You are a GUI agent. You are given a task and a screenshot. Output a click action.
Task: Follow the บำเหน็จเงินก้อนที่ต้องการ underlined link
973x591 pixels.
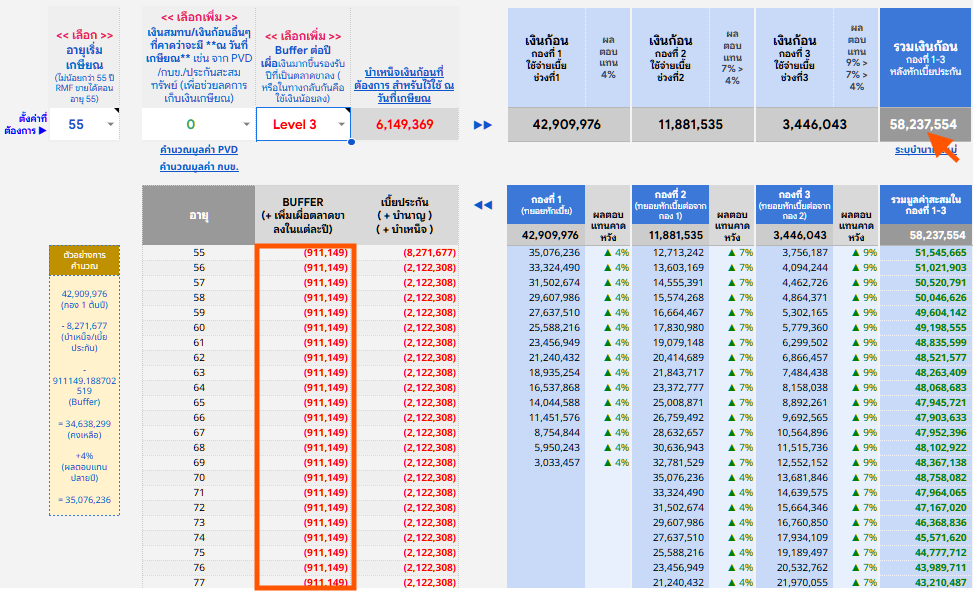[x=405, y=86]
